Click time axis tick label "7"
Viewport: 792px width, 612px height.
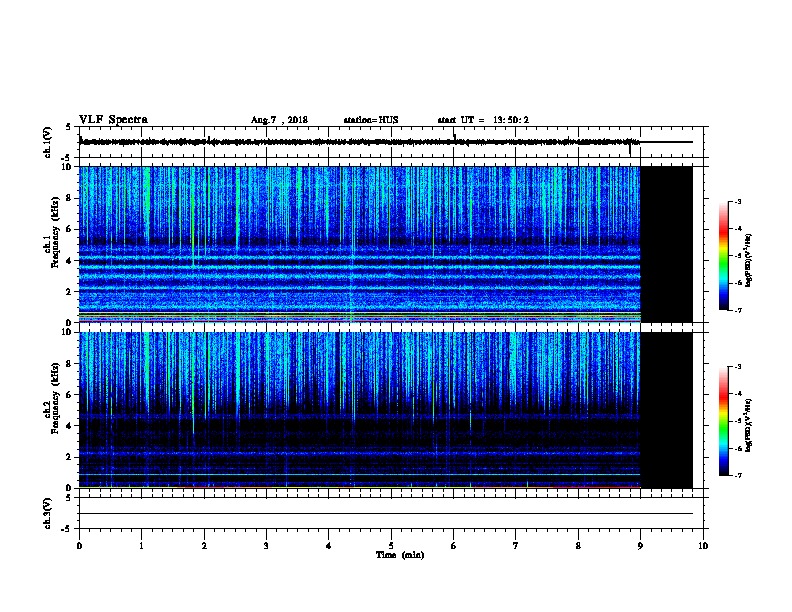click(516, 545)
